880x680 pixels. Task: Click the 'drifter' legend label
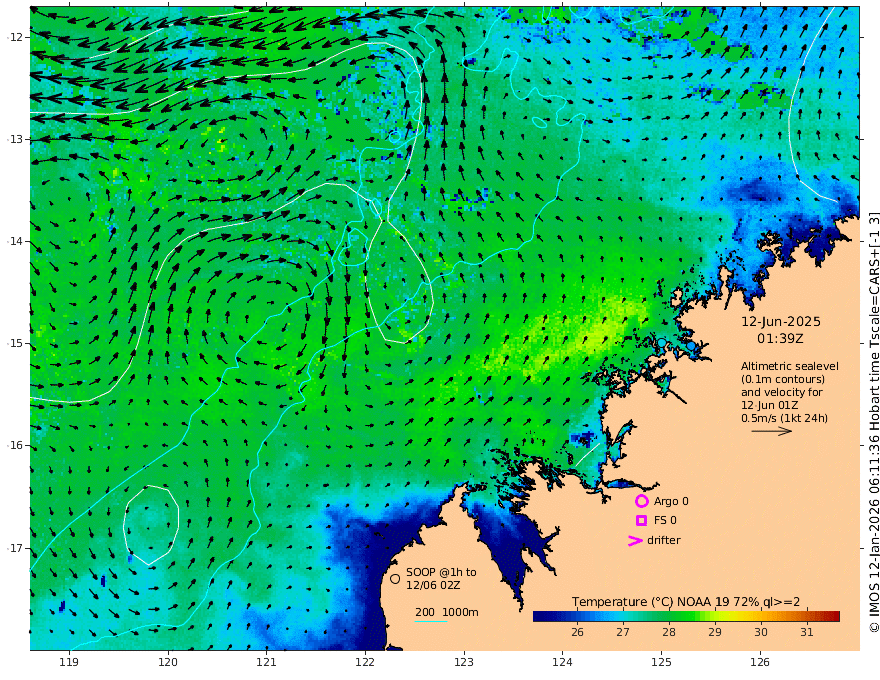pyautogui.click(x=663, y=540)
